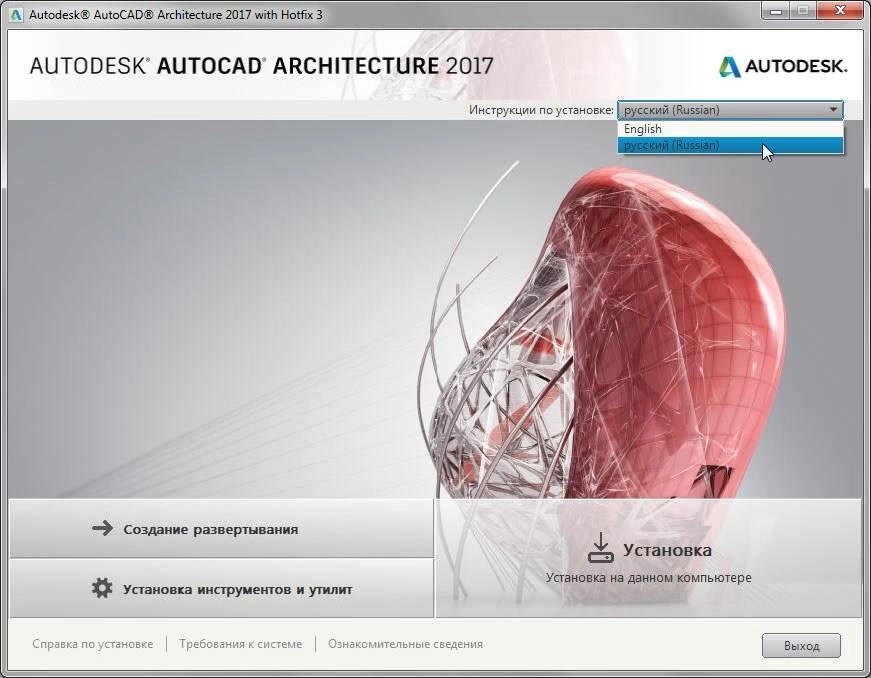Minimize the installer window
Image resolution: width=871 pixels, height=678 pixels.
click(x=776, y=11)
